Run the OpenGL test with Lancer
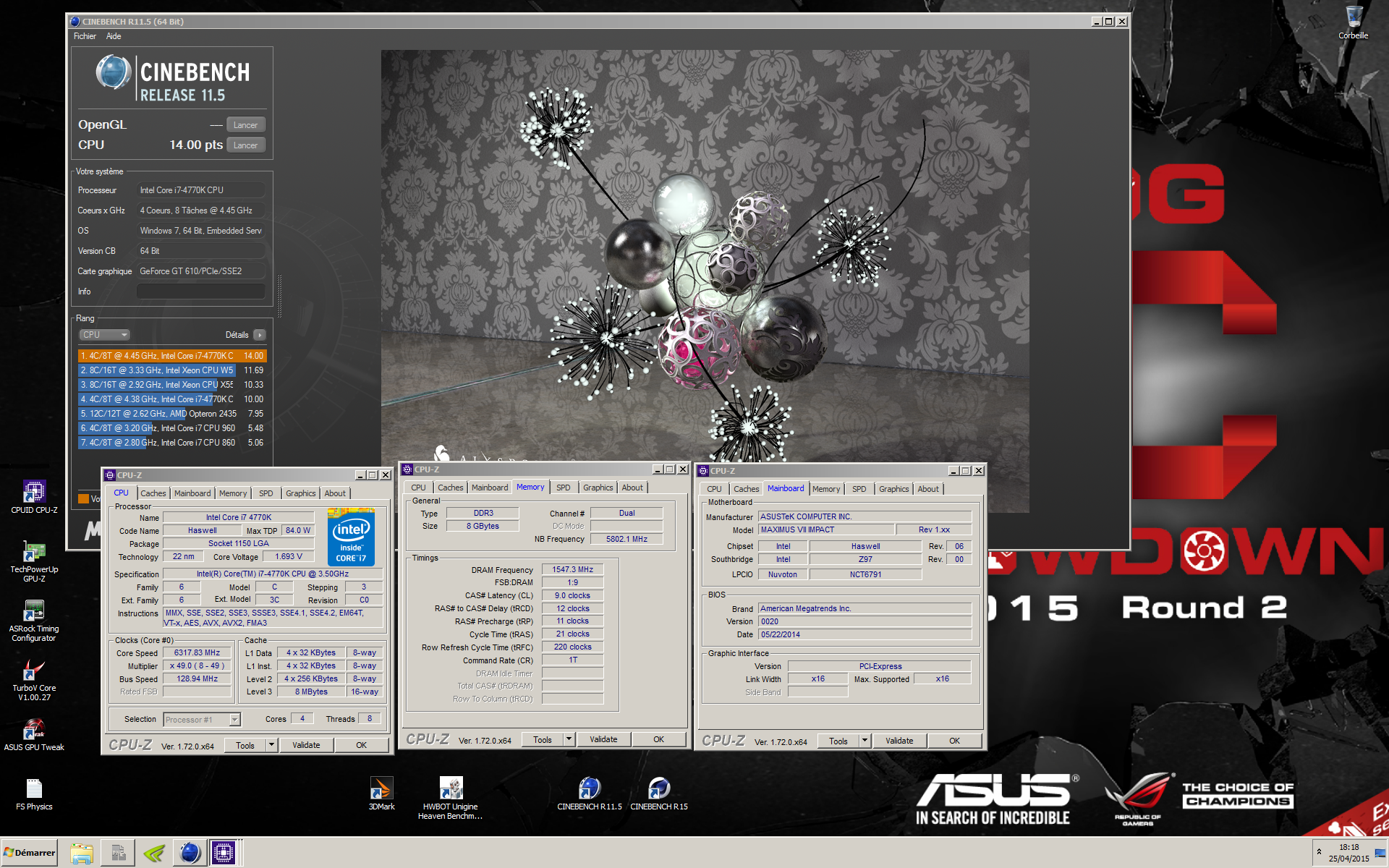This screenshot has width=1389, height=868. click(246, 125)
